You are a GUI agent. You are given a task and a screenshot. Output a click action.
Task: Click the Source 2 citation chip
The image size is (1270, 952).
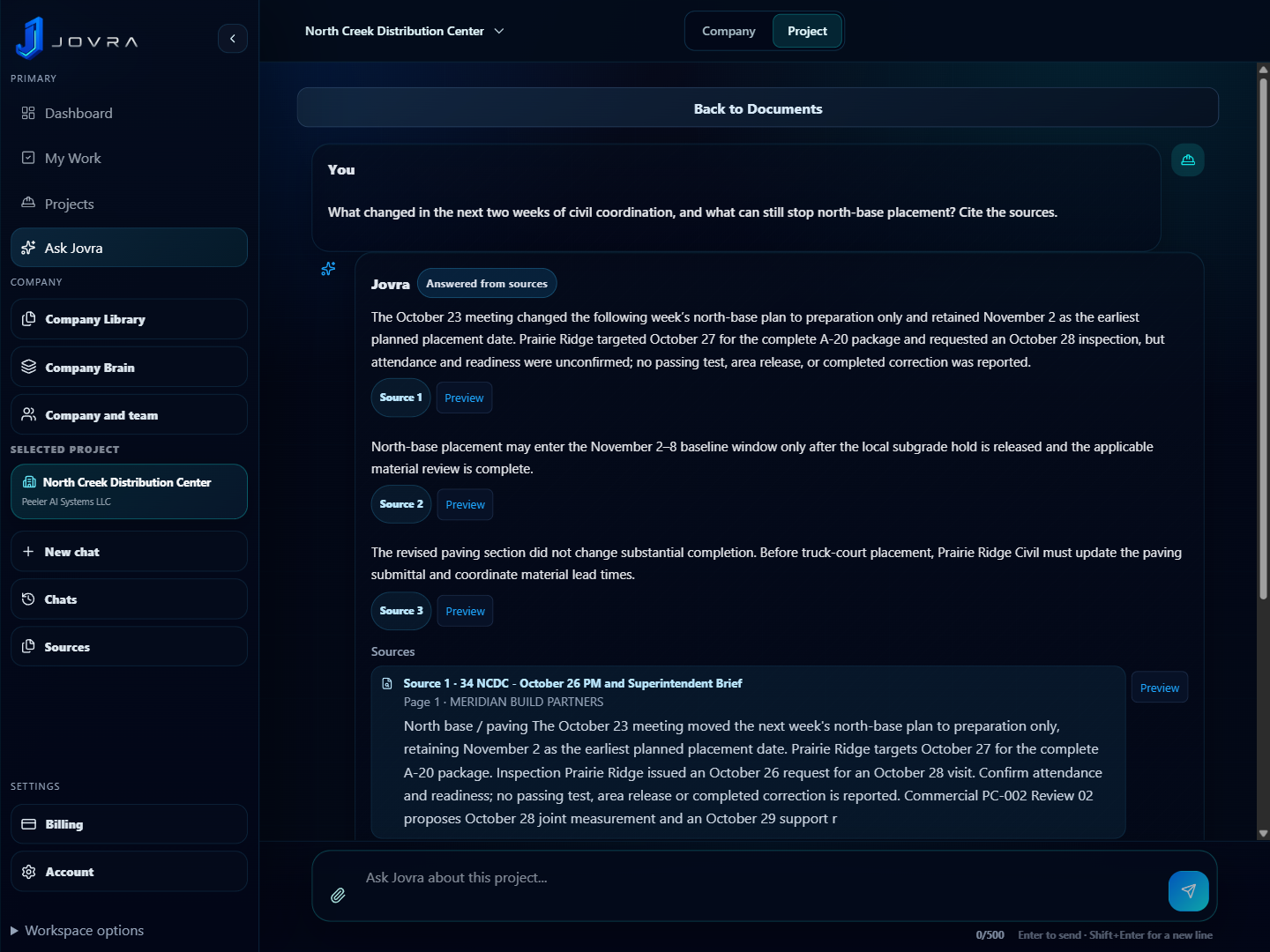click(401, 504)
